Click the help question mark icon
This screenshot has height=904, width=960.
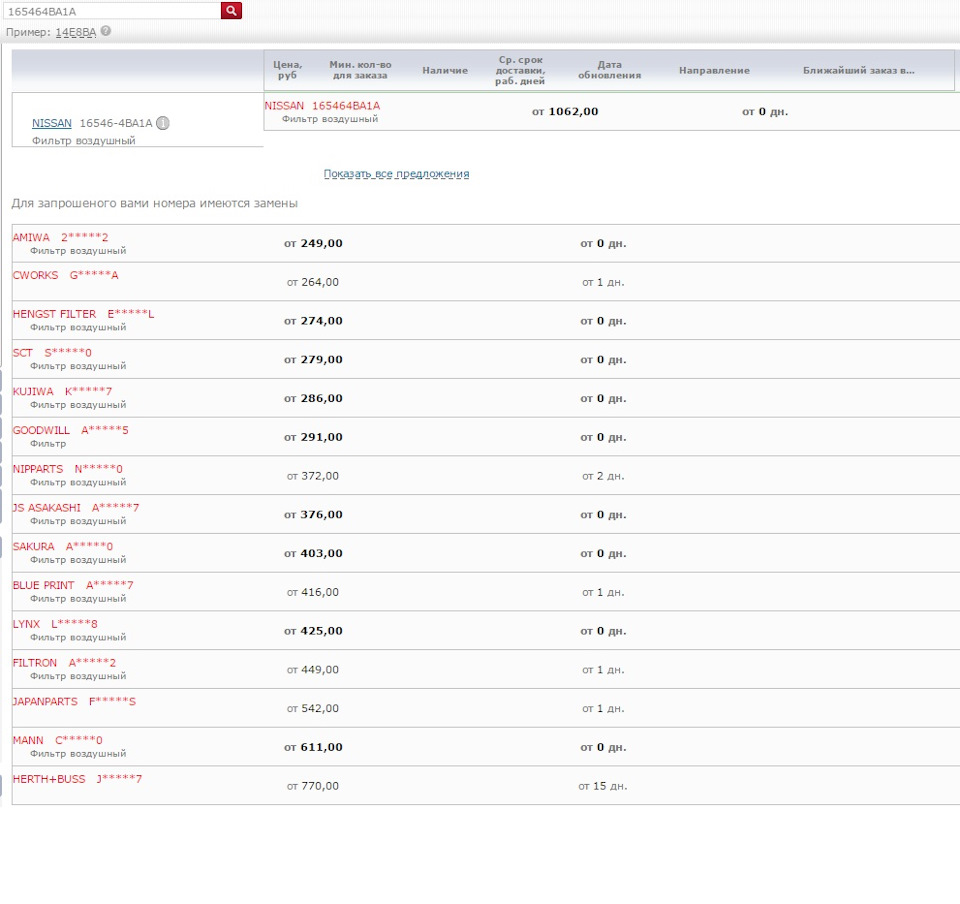(106, 31)
